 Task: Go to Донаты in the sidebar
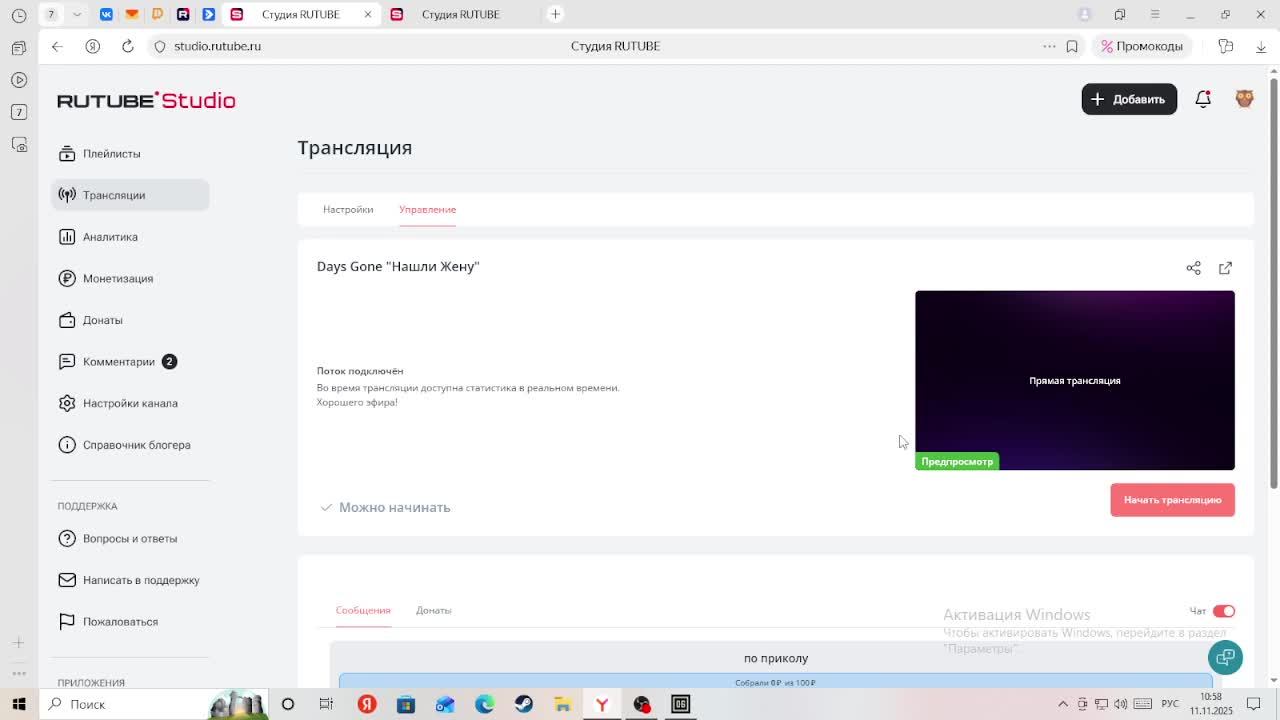coord(130,320)
